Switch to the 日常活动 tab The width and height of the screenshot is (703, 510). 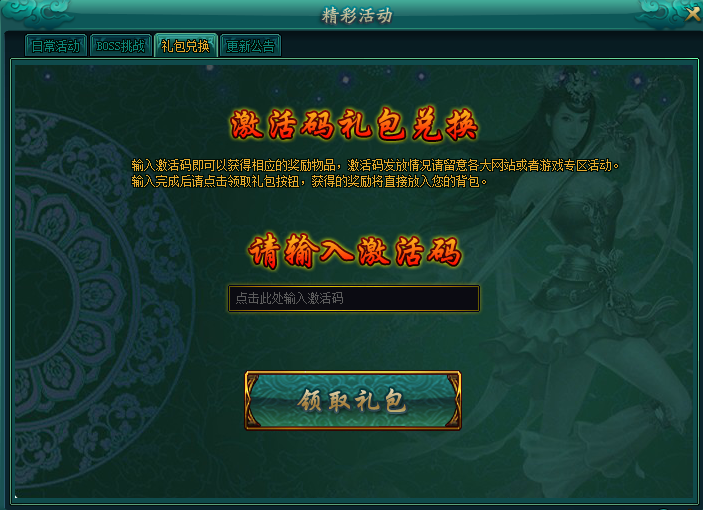coord(56,46)
